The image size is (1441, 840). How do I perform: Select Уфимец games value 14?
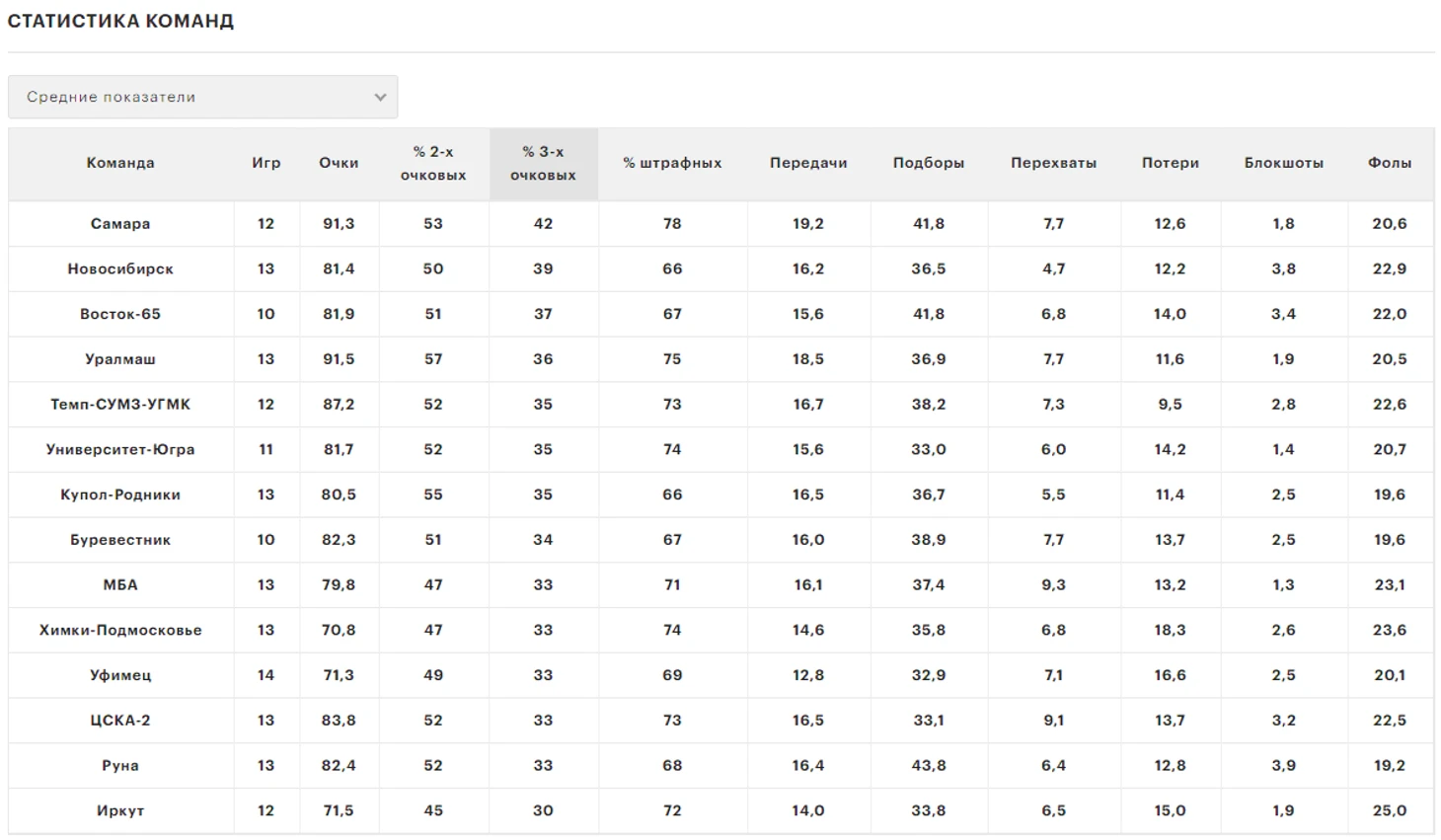266,675
